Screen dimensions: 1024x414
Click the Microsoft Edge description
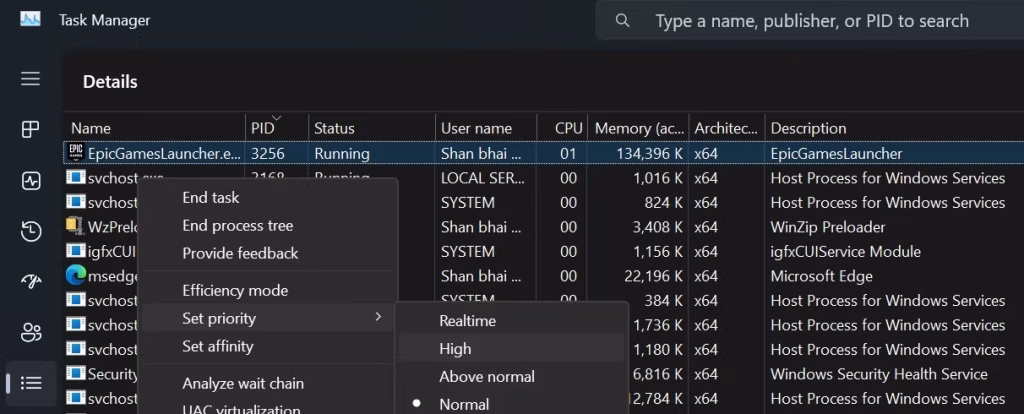click(822, 276)
